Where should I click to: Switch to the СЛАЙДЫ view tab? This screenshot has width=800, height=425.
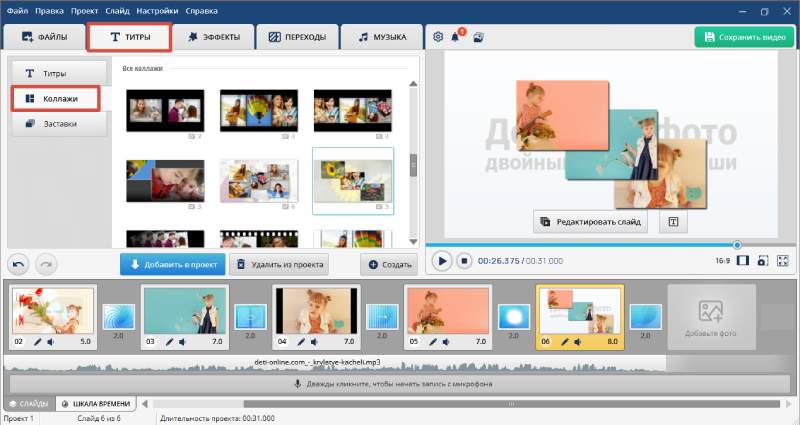29,404
